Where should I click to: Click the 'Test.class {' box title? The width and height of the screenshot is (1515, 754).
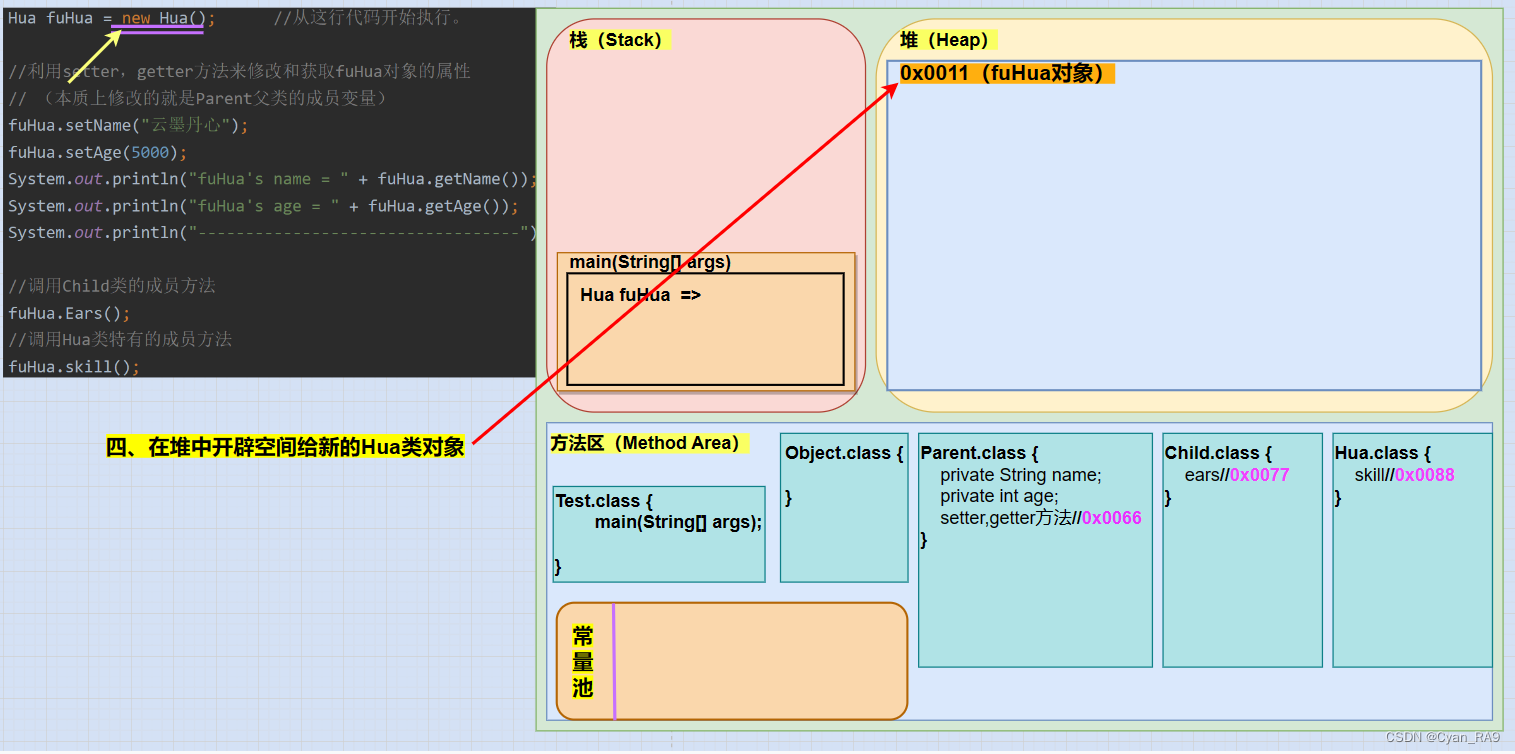(604, 501)
